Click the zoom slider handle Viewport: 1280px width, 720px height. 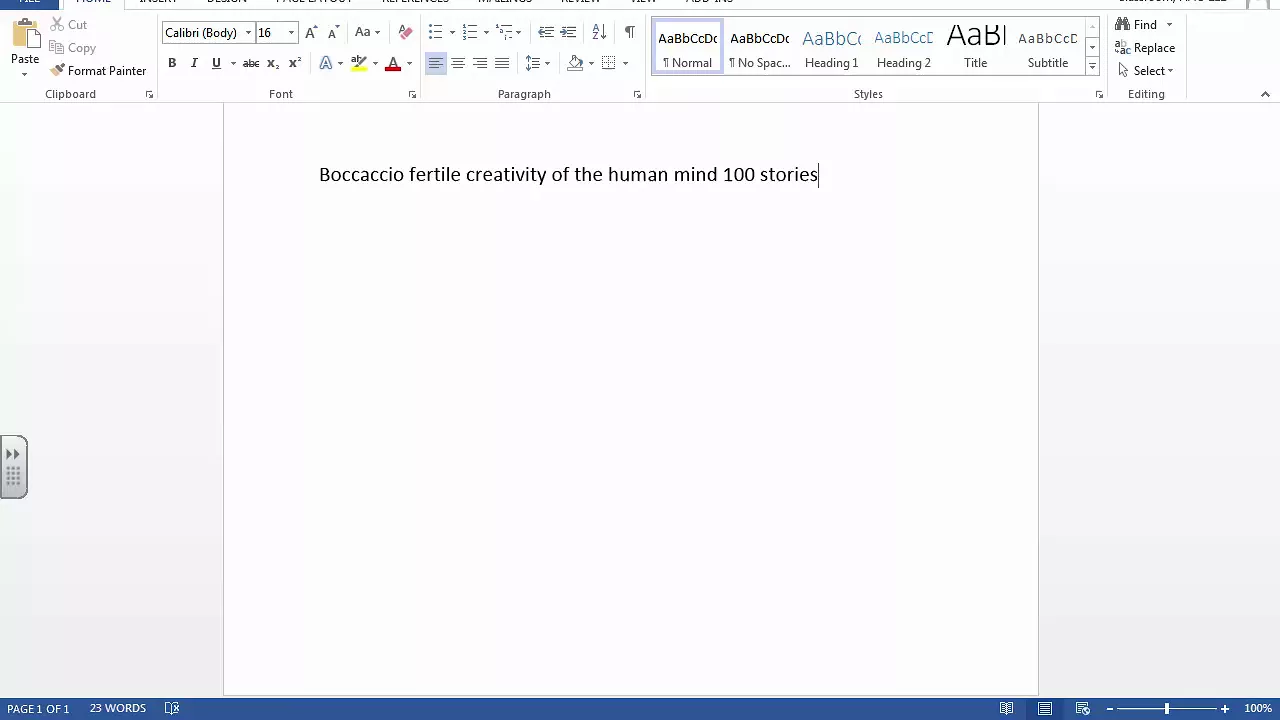pos(1166,708)
